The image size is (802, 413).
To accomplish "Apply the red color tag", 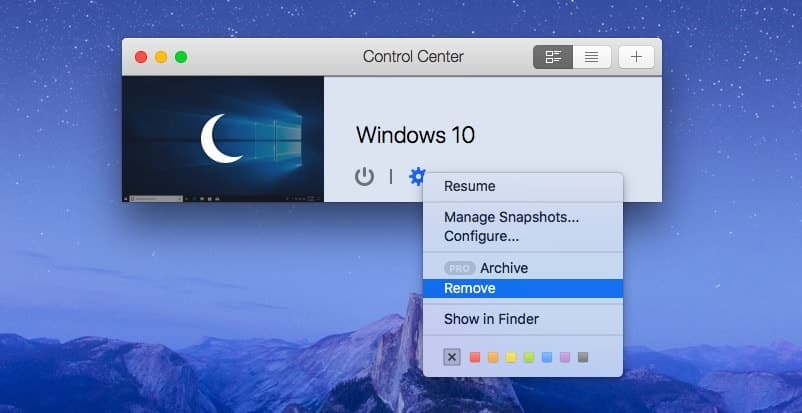I will pos(475,357).
